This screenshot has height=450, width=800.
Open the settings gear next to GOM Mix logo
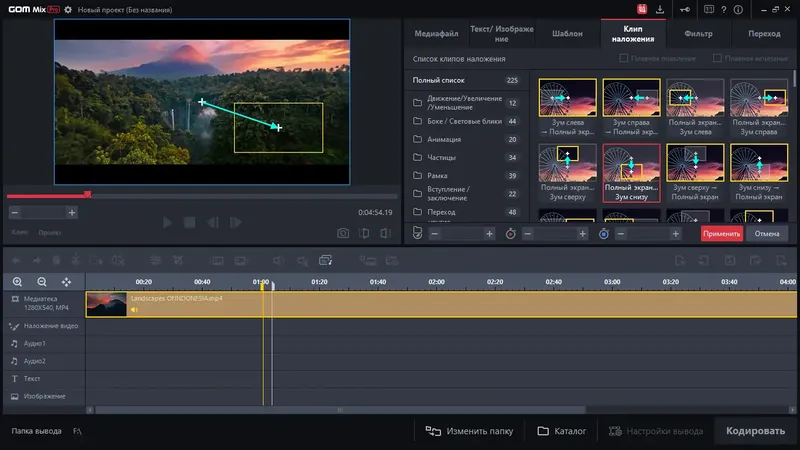click(x=68, y=9)
